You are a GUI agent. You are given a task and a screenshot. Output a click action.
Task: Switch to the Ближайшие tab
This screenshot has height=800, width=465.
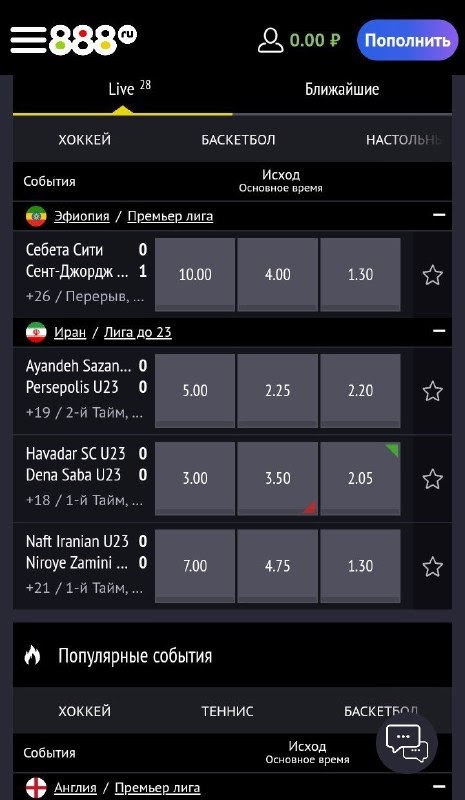point(342,90)
